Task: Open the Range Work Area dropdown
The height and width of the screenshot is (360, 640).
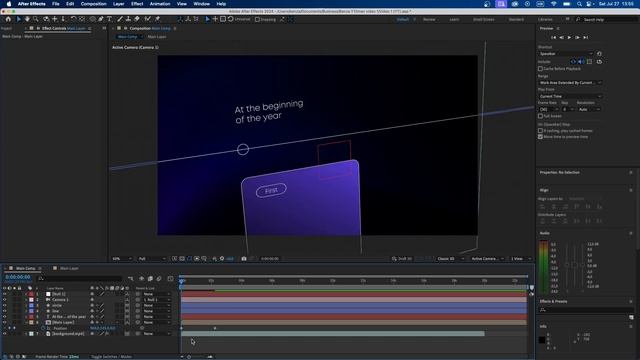Action: pyautogui.click(x=570, y=82)
